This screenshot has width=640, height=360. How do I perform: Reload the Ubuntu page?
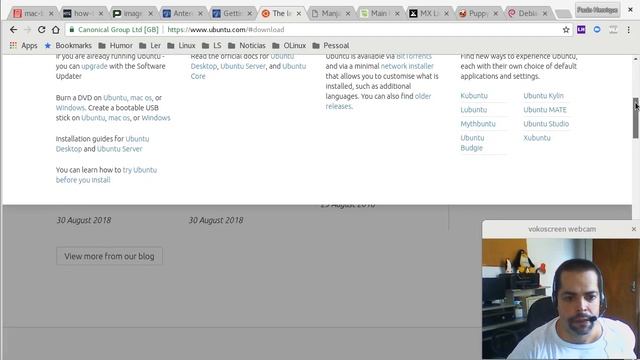click(x=41, y=29)
